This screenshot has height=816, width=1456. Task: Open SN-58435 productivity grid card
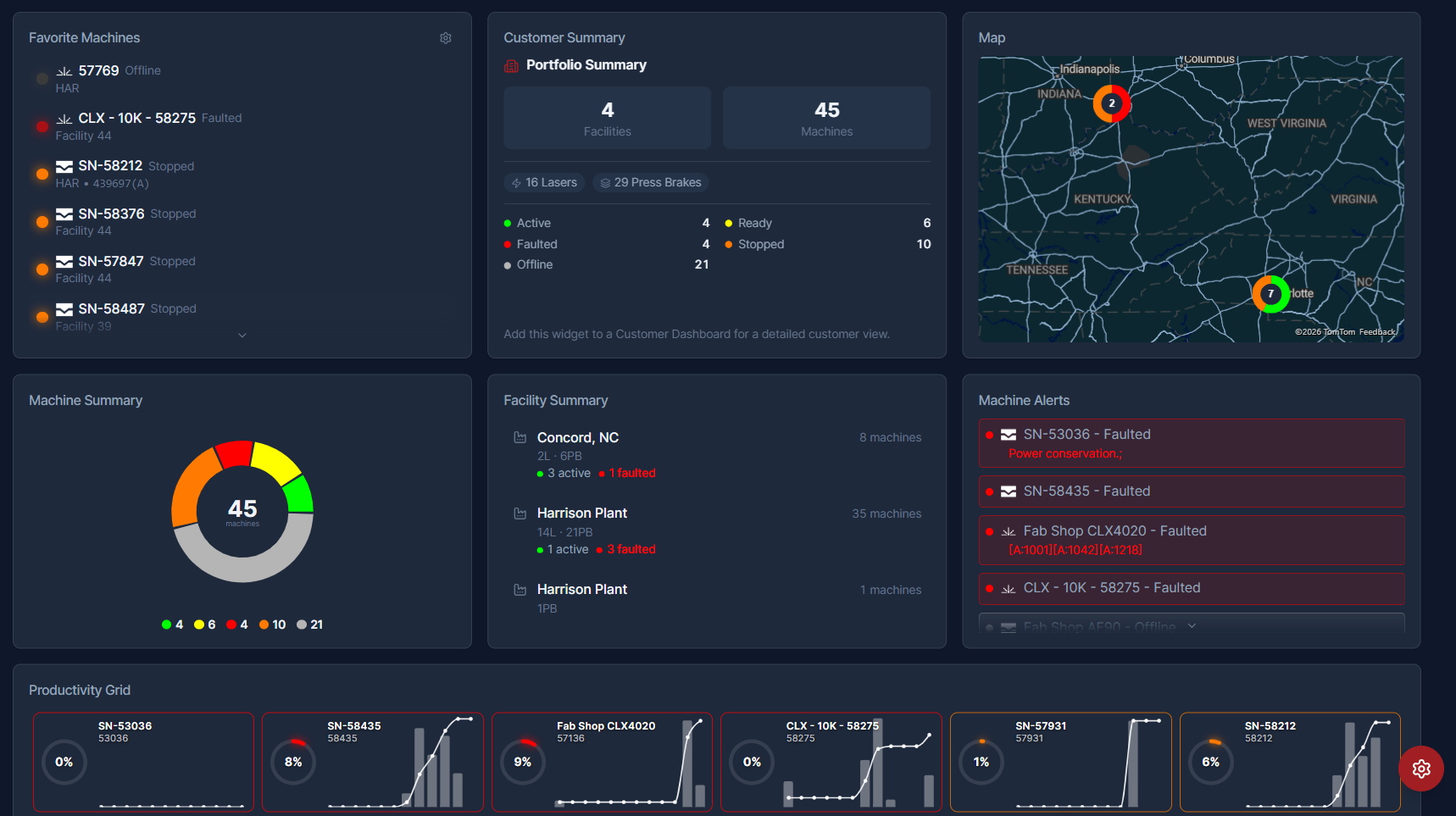373,762
